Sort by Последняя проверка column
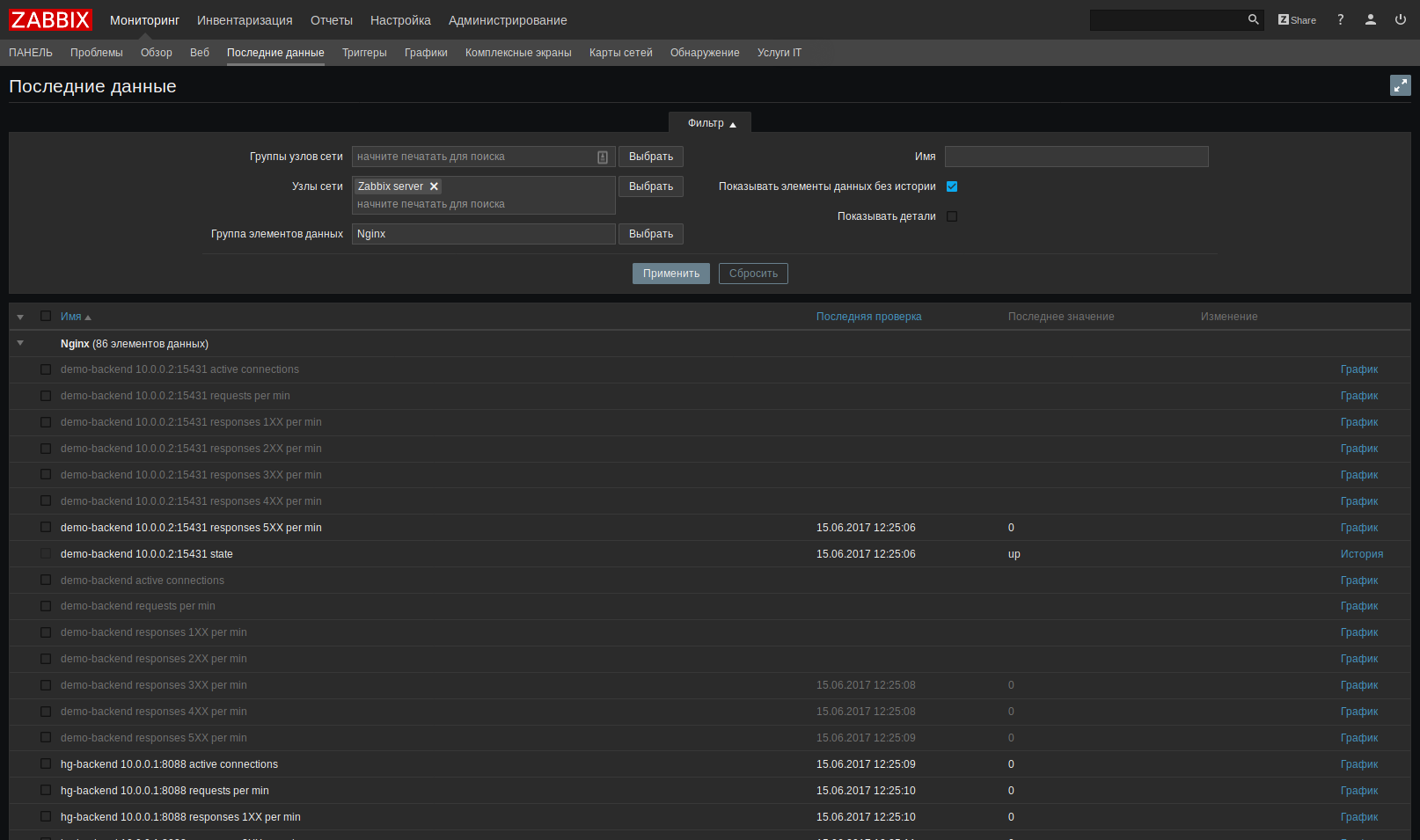 tap(869, 317)
